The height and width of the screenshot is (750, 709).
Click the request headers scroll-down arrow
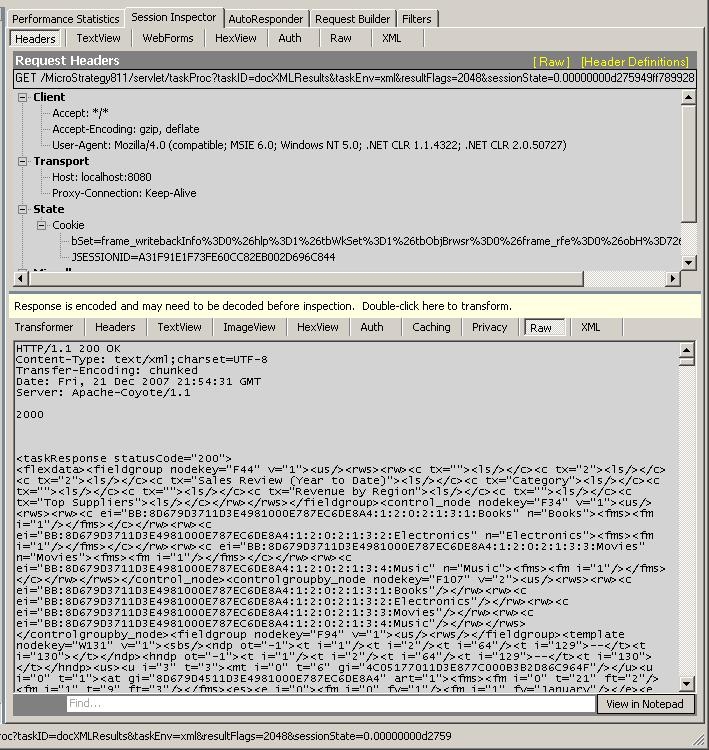[688, 262]
